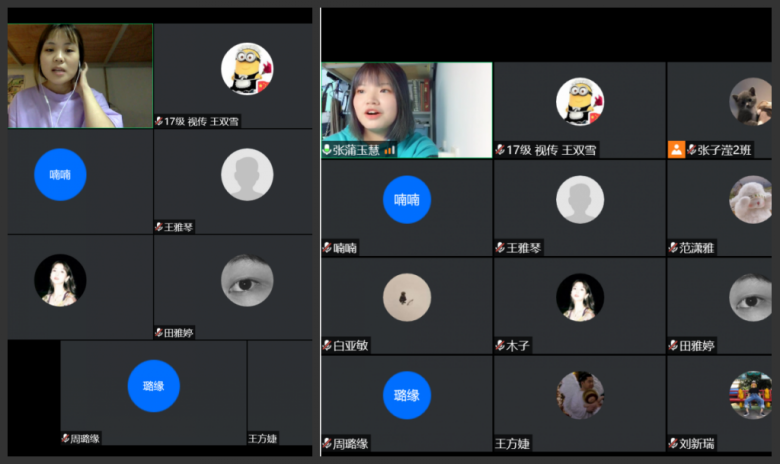
Task: Select the video of girl in purple shirt
Action: 80,76
